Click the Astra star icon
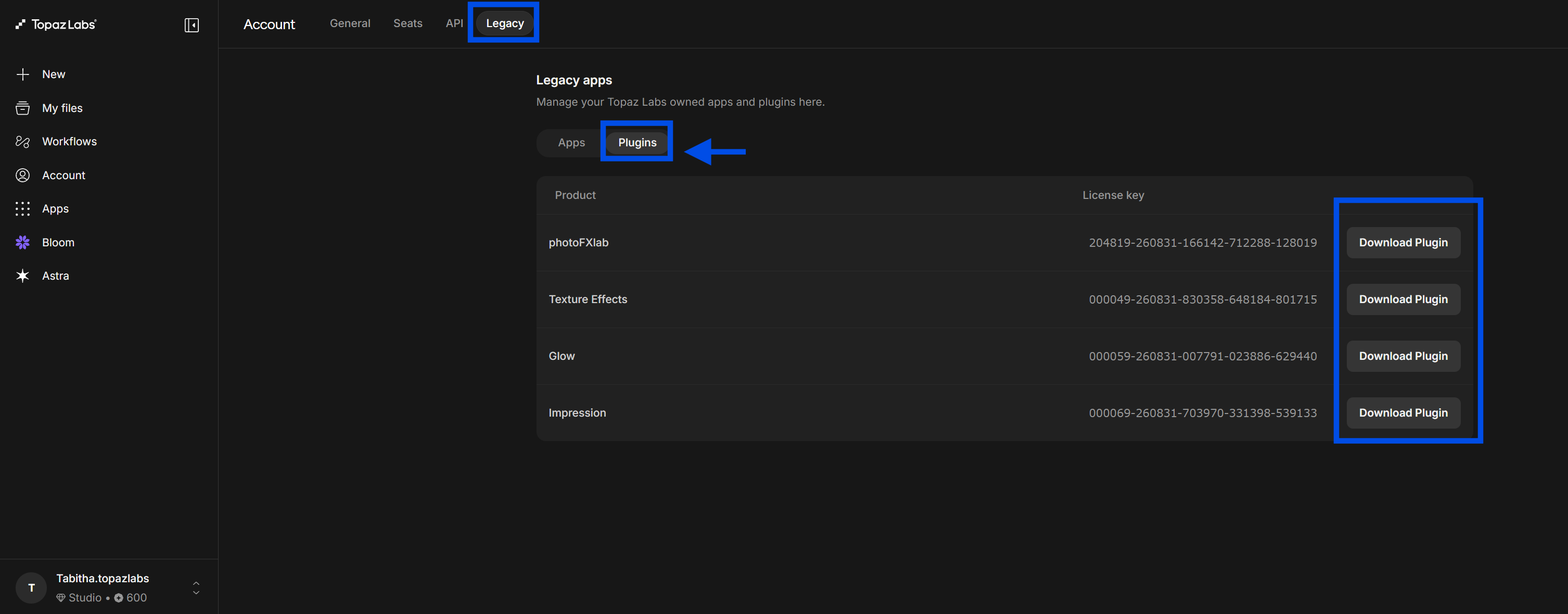1568x614 pixels. 22,276
